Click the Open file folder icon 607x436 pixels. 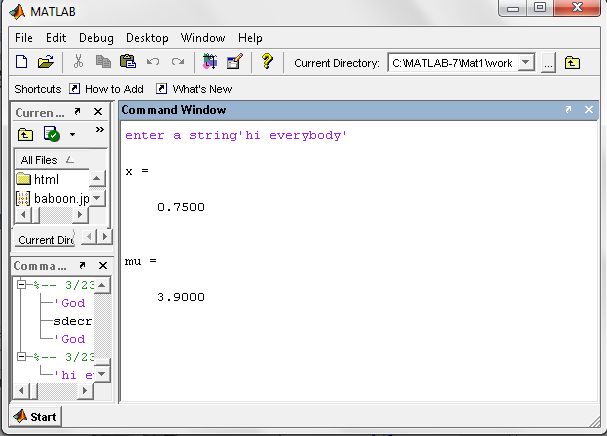(x=45, y=62)
